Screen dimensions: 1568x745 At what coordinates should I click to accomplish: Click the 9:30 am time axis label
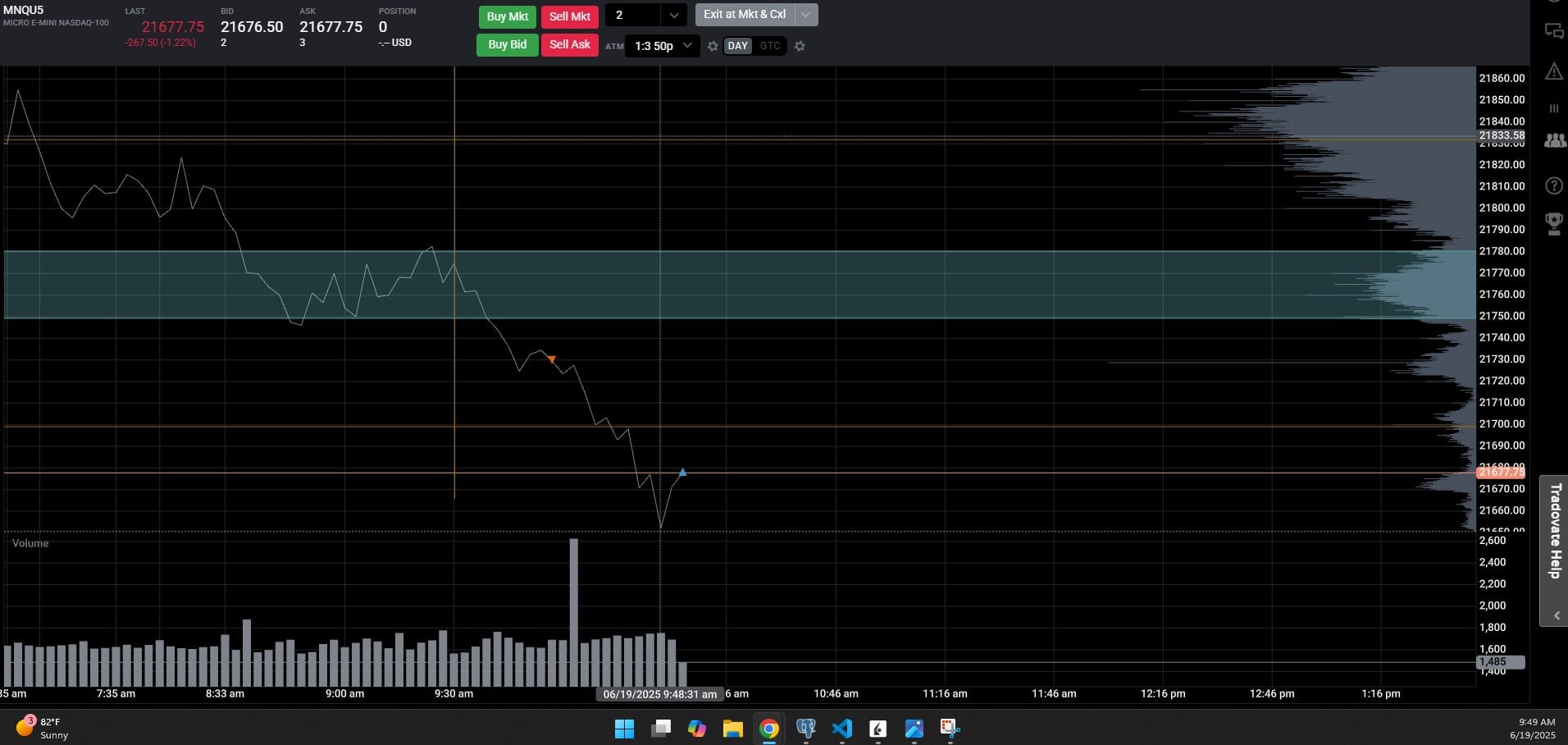tap(454, 693)
